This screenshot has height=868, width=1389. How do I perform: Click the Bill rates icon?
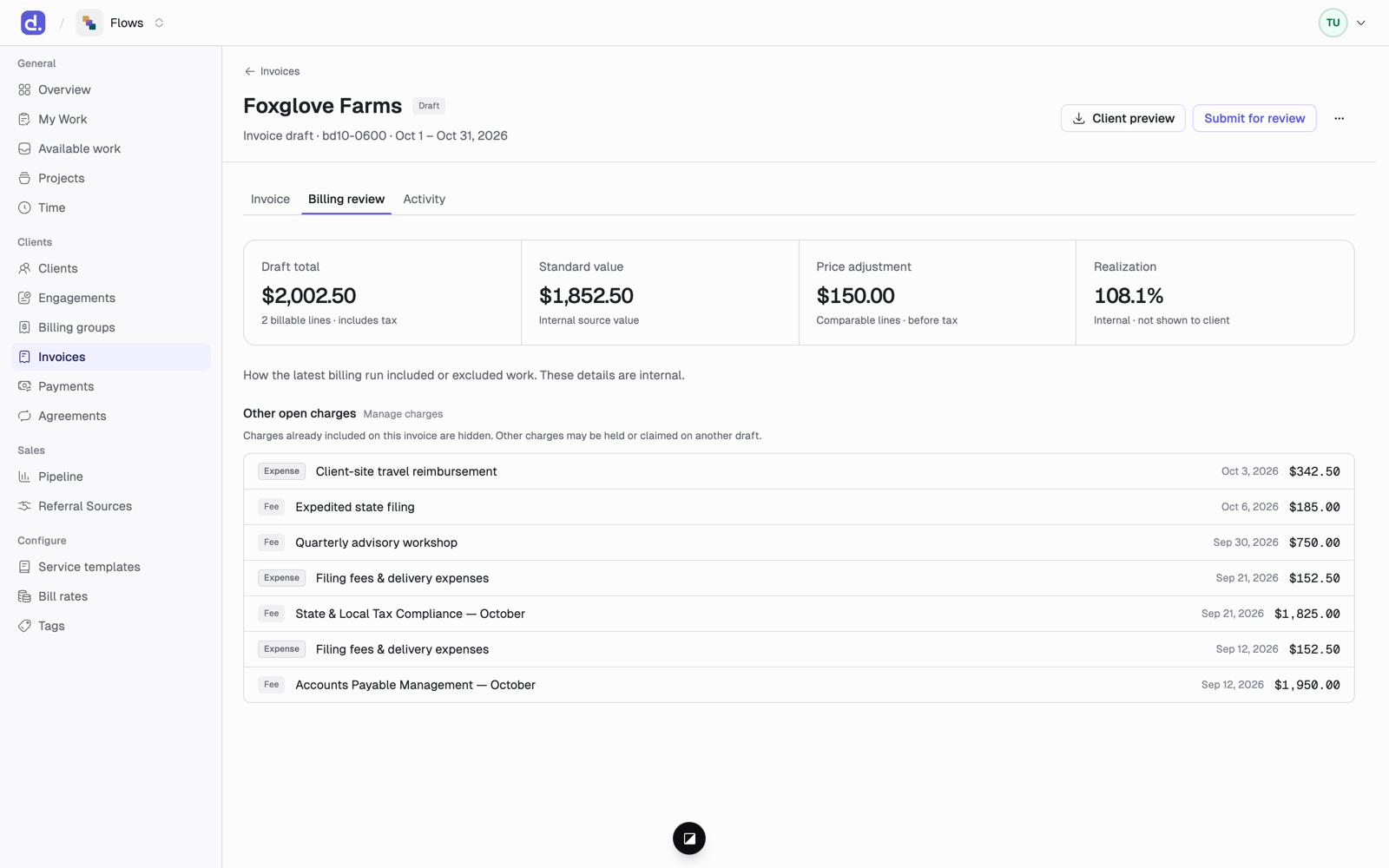[24, 596]
